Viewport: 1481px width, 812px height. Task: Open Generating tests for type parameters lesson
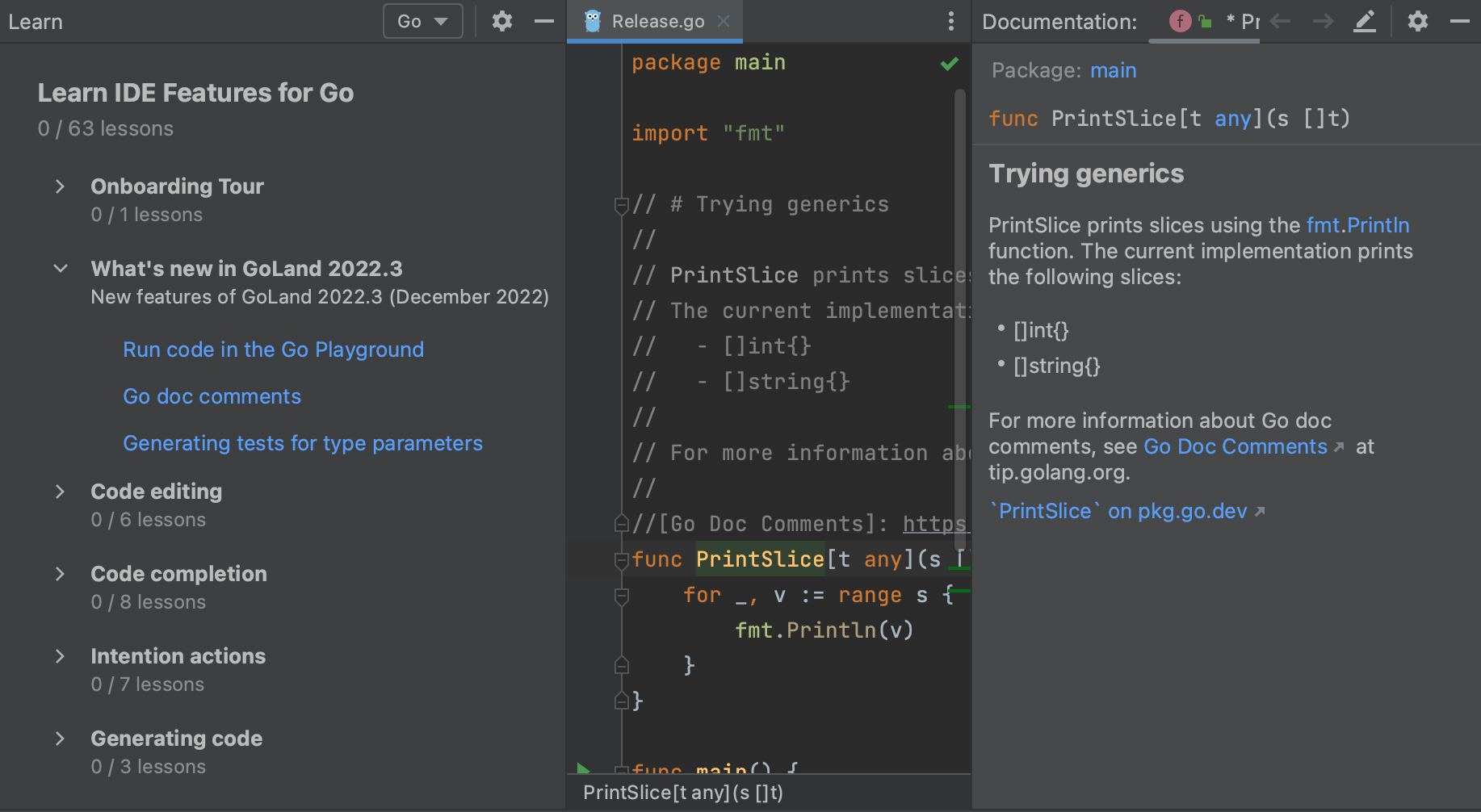(x=303, y=443)
